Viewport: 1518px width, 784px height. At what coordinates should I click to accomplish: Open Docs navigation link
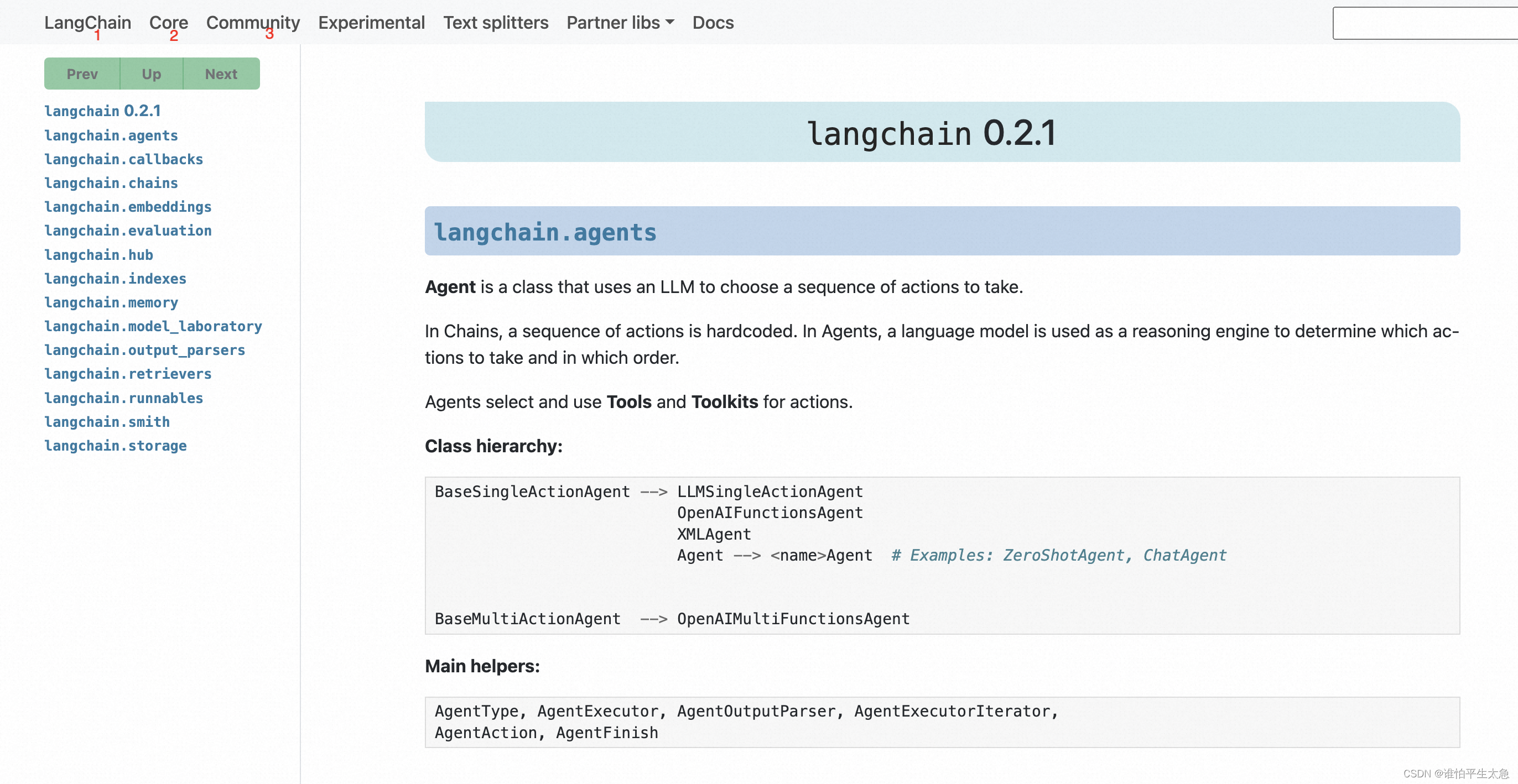click(x=712, y=22)
